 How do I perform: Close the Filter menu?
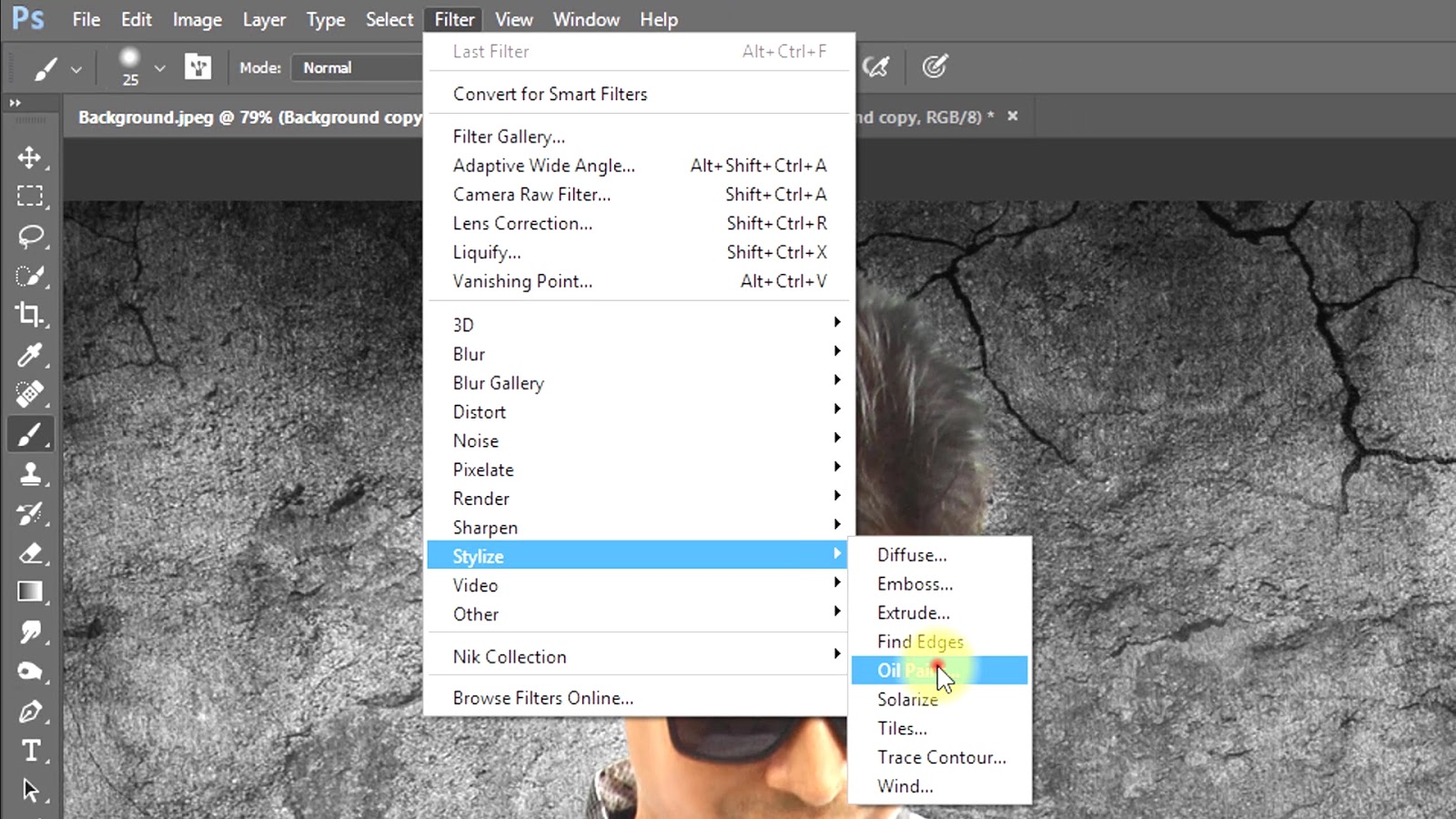coord(454,19)
